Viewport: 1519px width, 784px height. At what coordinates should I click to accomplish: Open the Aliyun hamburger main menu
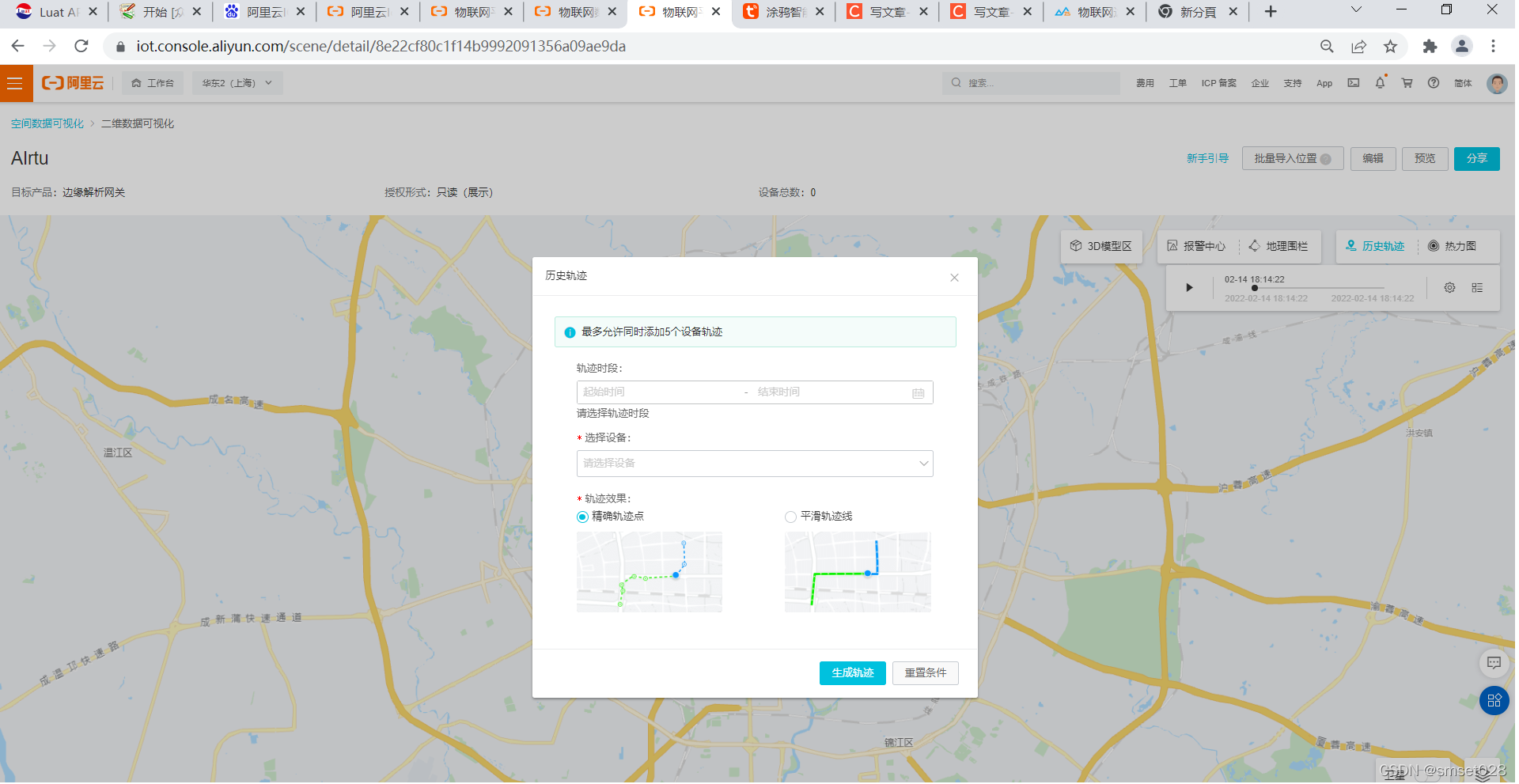[16, 83]
